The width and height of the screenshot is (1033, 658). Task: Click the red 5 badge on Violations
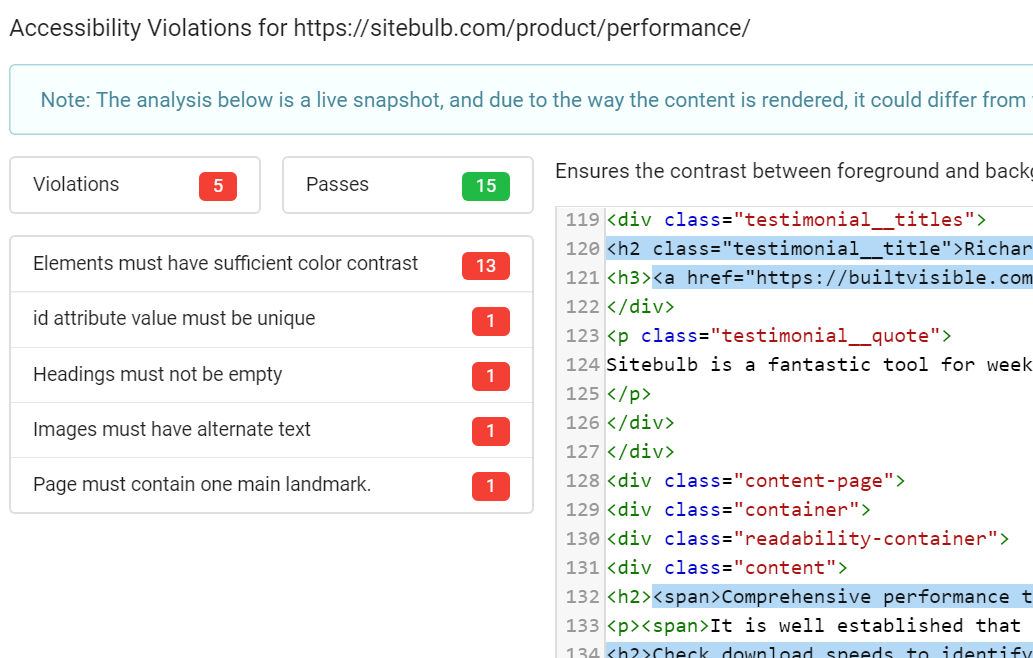[218, 186]
